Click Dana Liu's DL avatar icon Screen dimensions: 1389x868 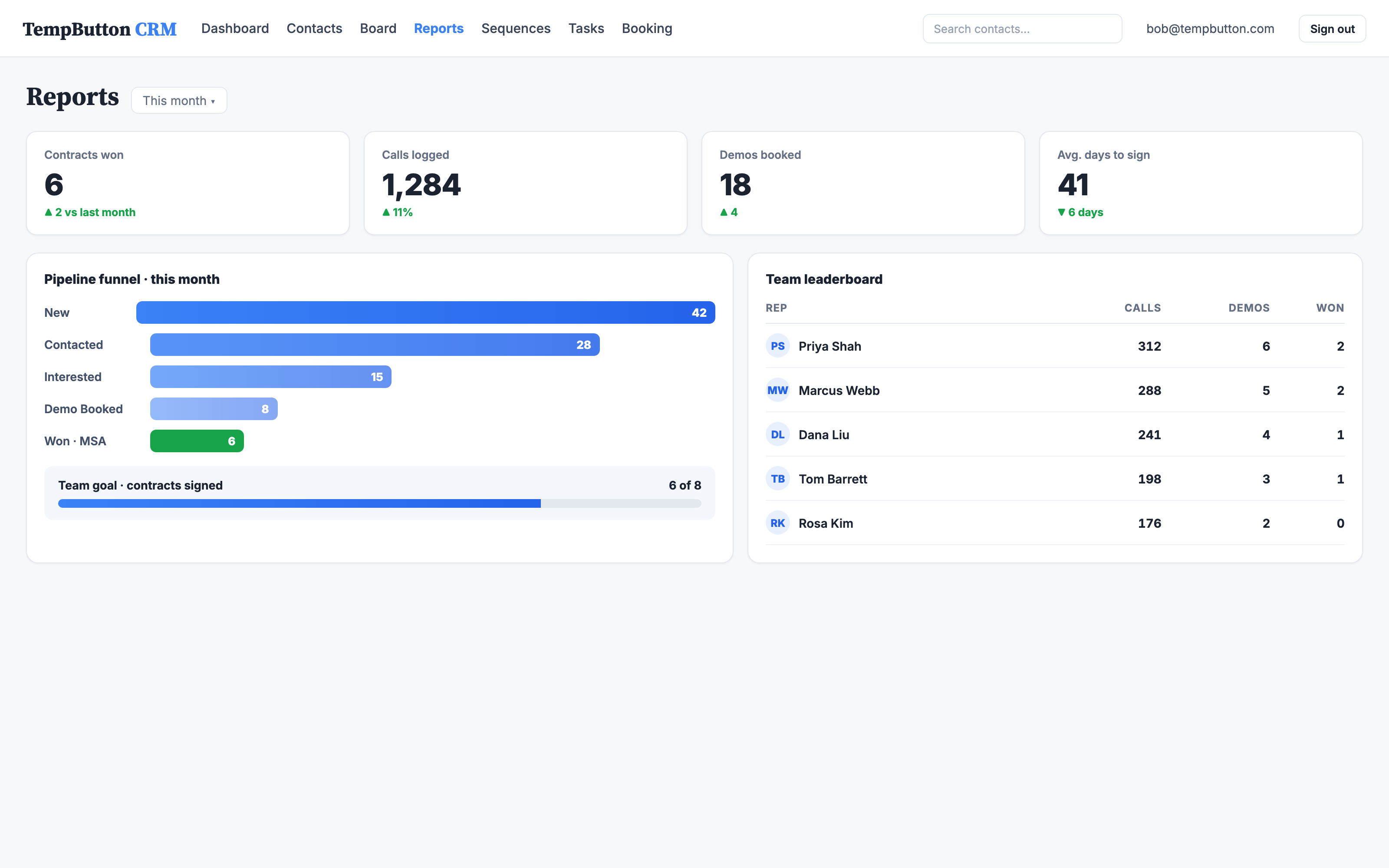[778, 434]
